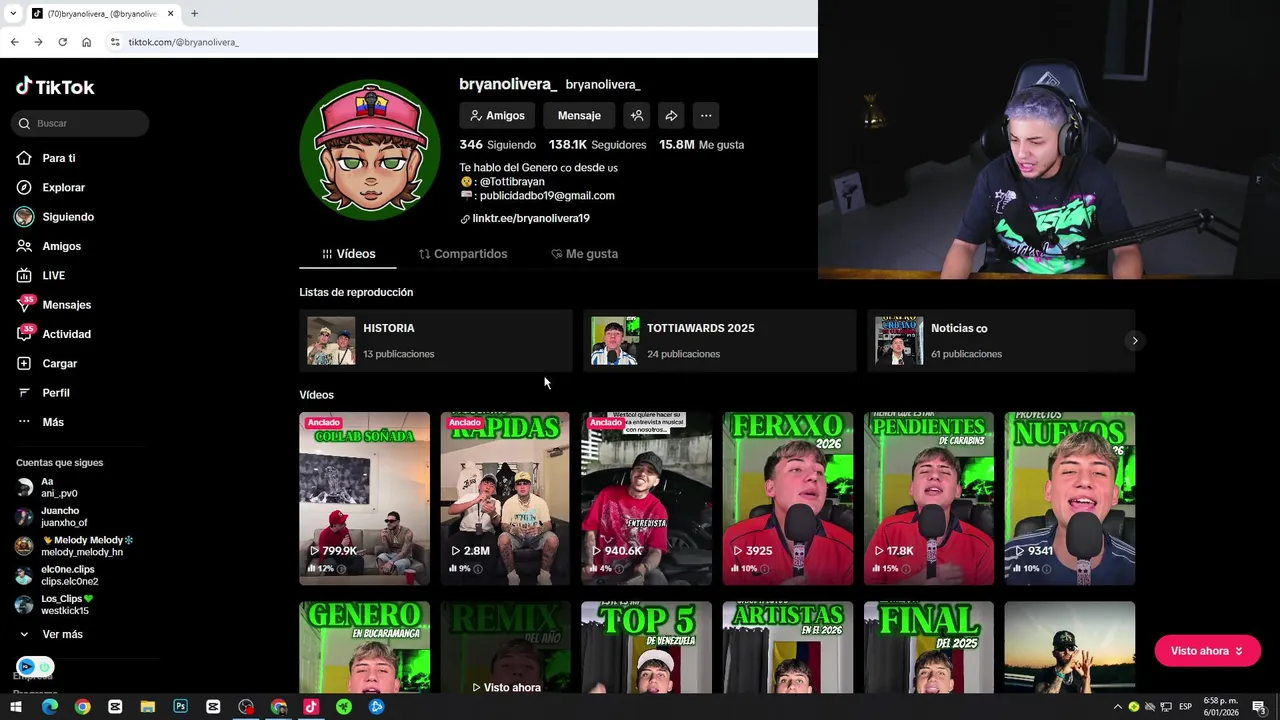Click the tiktok.com address bar
The image size is (1280, 720).
460,42
